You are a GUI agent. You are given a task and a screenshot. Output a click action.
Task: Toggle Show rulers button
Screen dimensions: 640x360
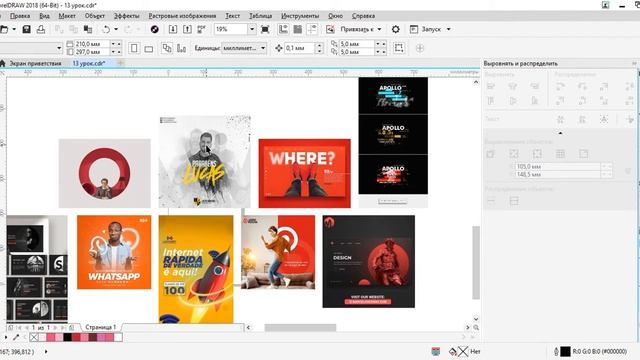point(283,29)
